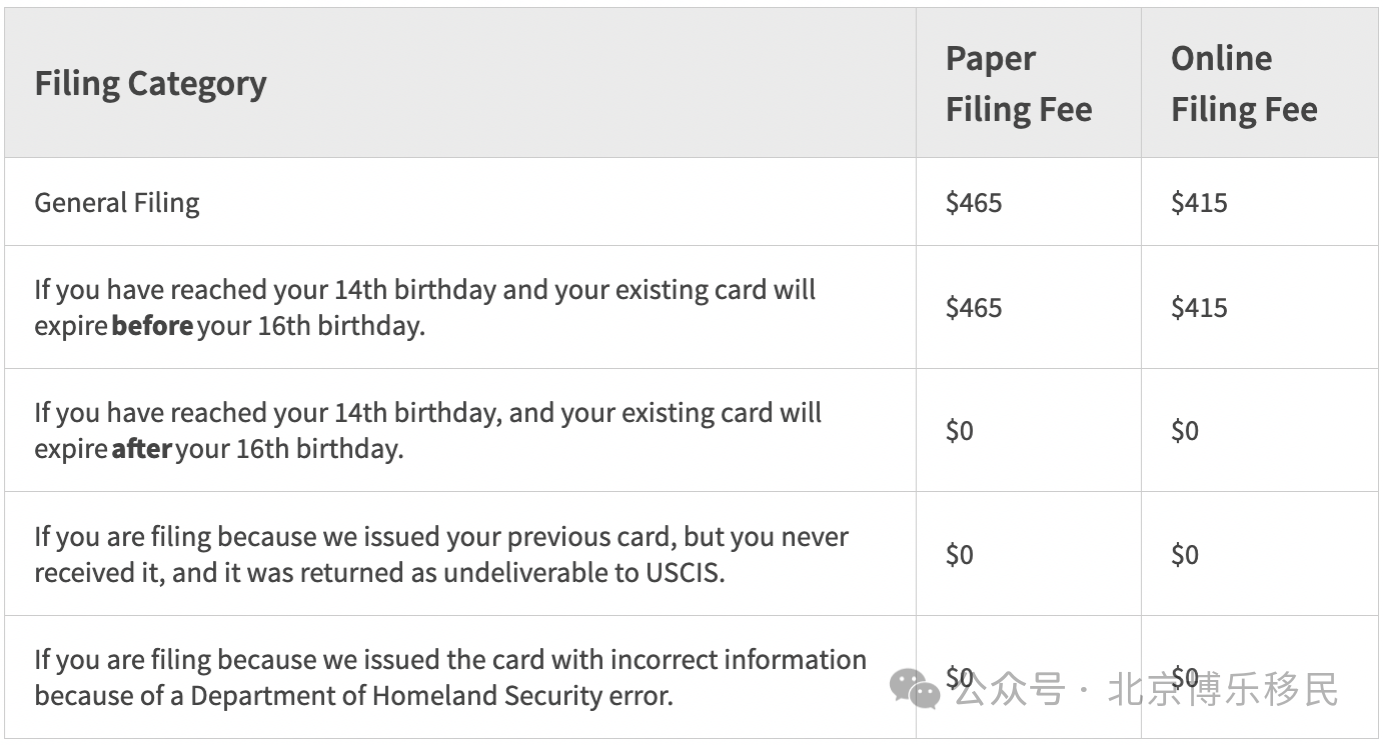The height and width of the screenshot is (745, 1383).
Task: Click $0 online fee for undeliverable card row
Action: tap(1185, 554)
